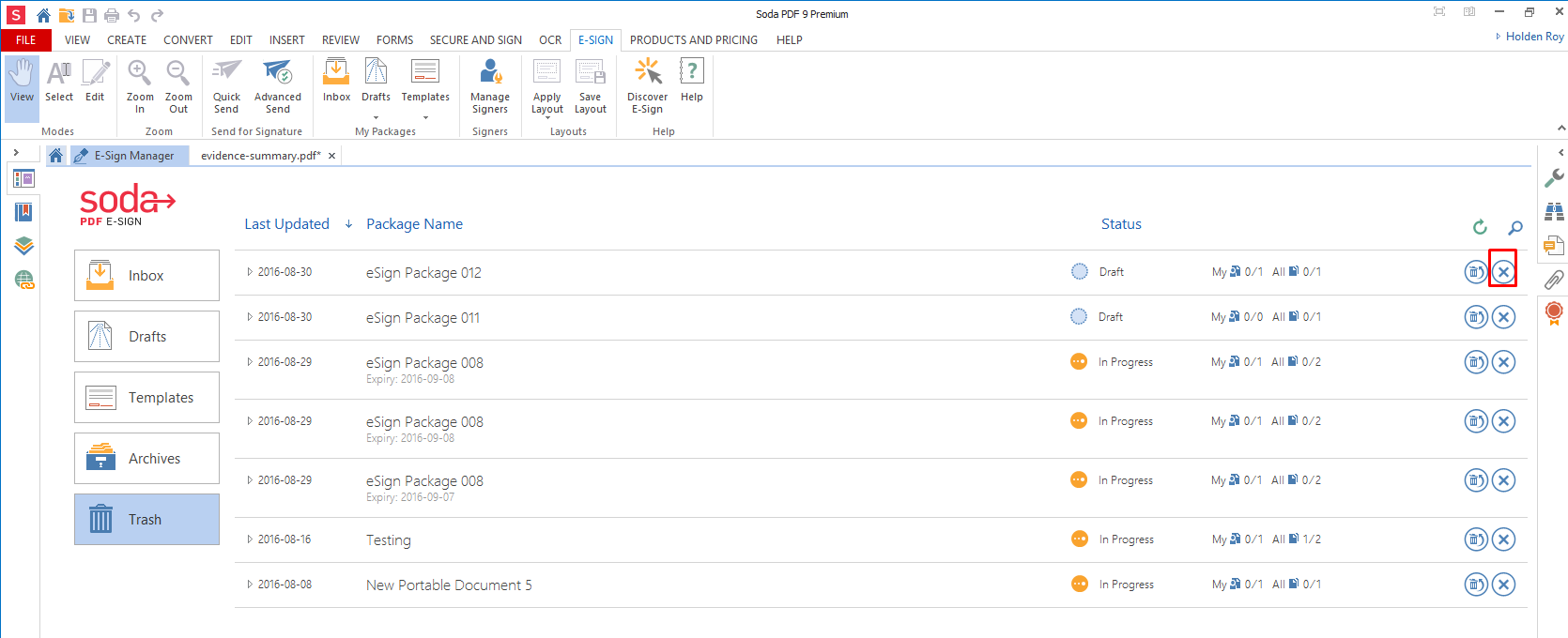The width and height of the screenshot is (1568, 638).
Task: Start a Quick Send for signature
Action: (x=226, y=87)
